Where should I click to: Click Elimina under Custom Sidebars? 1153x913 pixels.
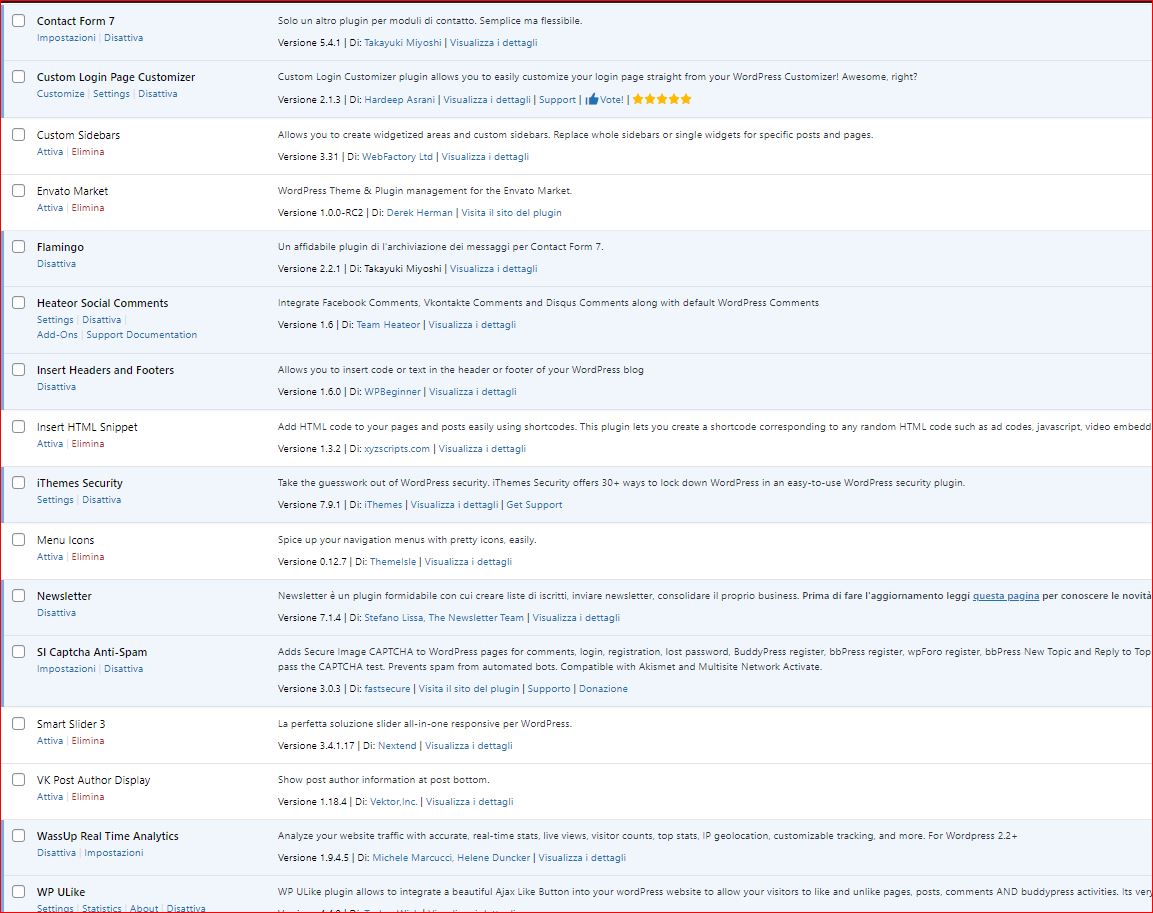(88, 151)
